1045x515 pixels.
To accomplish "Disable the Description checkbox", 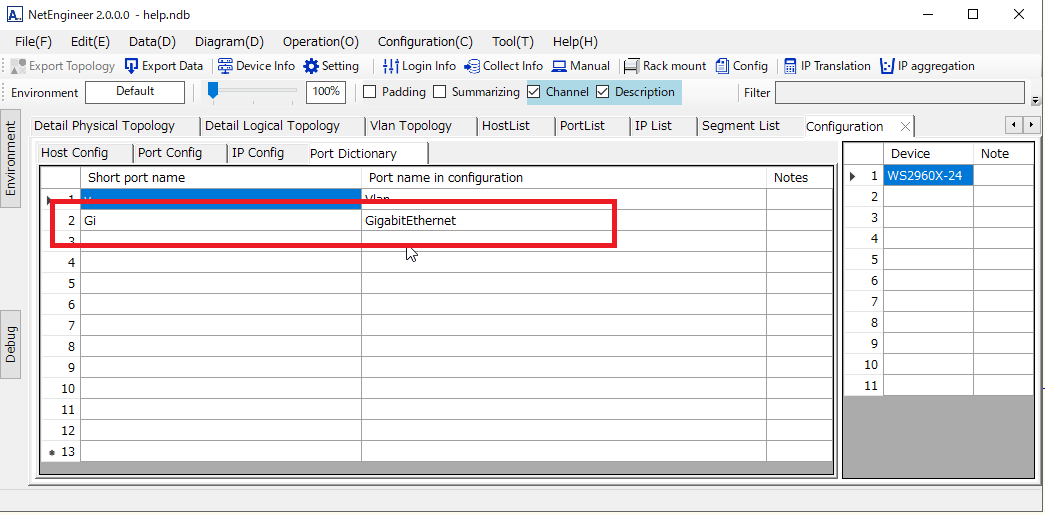I will coord(603,92).
